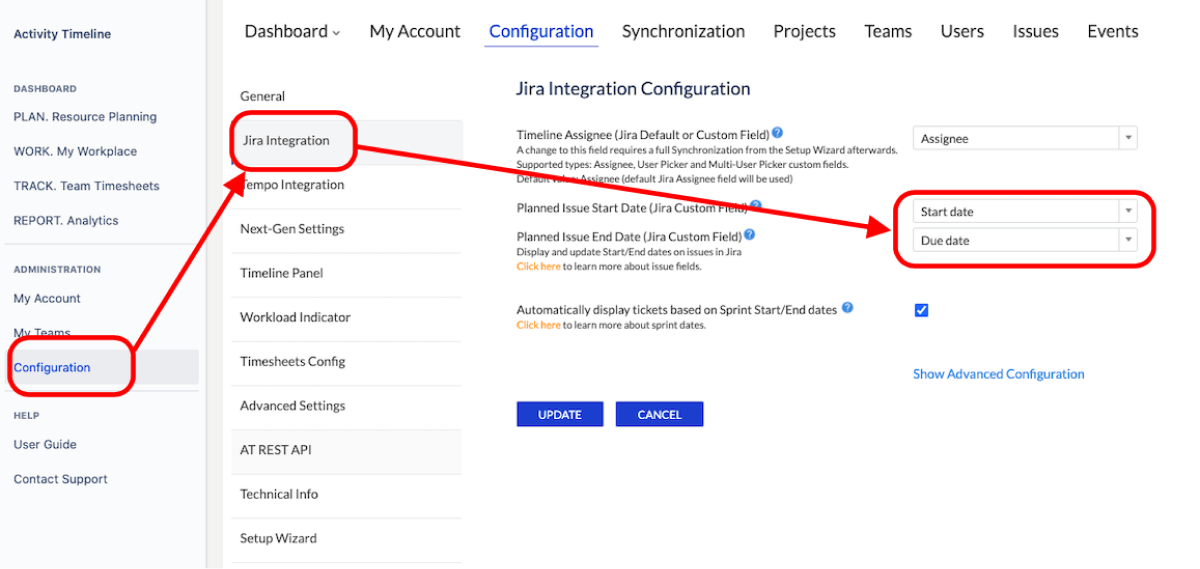
Task: Open help icon for Planned Issue End Date
Action: (x=749, y=235)
